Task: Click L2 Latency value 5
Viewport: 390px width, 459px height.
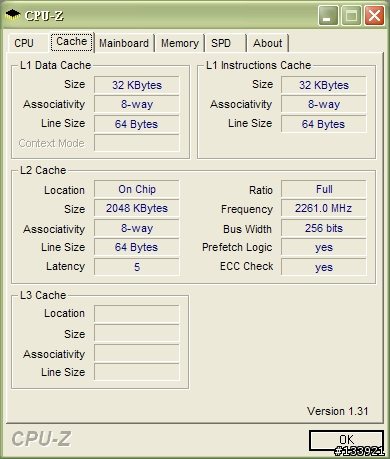Action: click(x=137, y=267)
